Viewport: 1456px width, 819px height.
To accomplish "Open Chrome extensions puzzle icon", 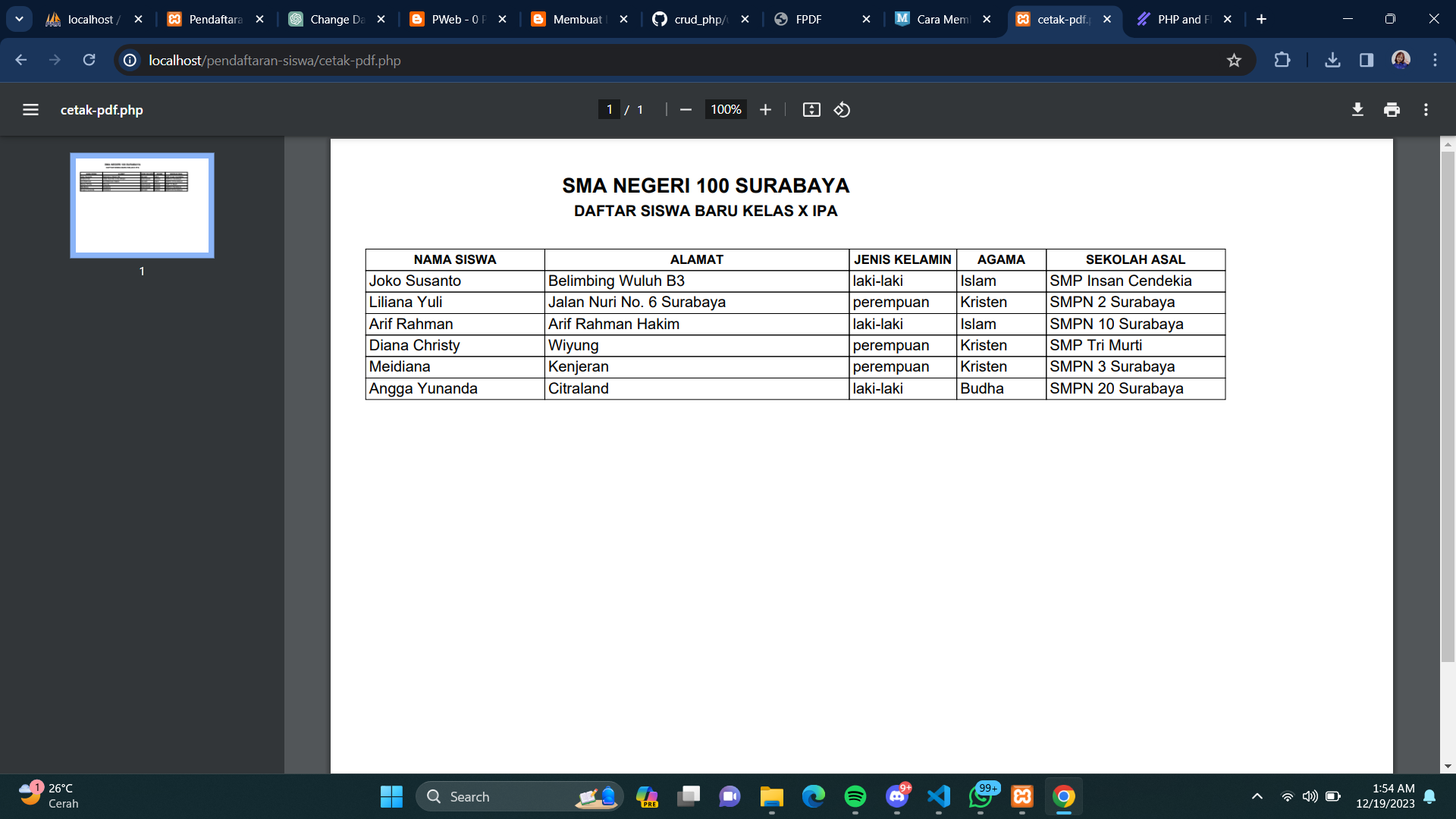I will (1282, 60).
